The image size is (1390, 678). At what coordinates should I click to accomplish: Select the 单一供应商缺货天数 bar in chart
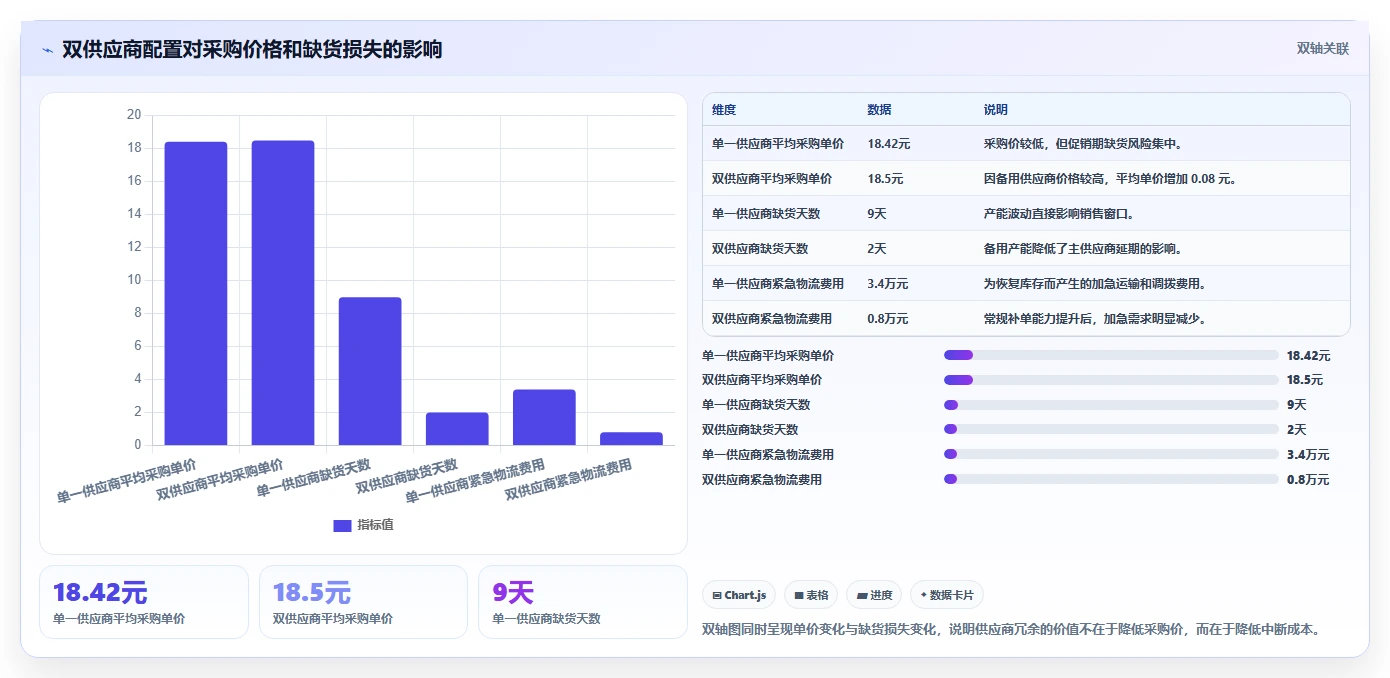pos(370,371)
